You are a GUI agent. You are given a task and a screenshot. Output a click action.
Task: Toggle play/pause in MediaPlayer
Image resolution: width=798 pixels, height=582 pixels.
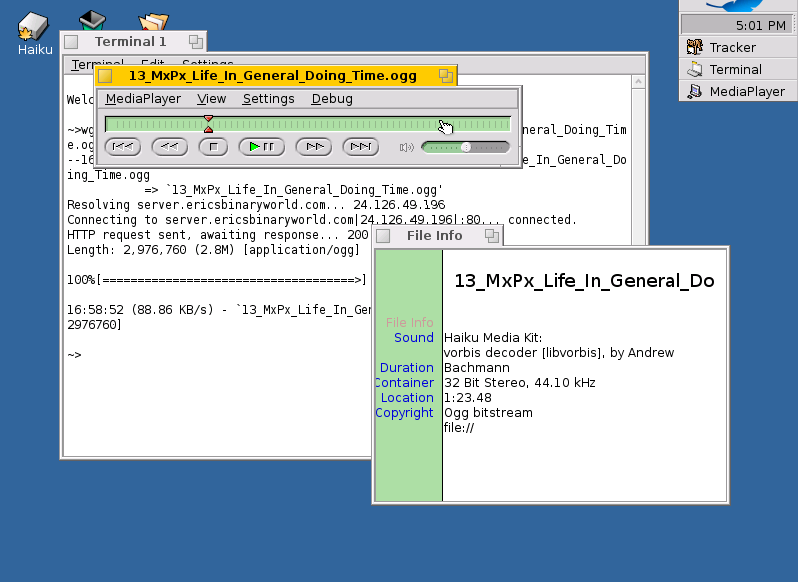coord(262,147)
